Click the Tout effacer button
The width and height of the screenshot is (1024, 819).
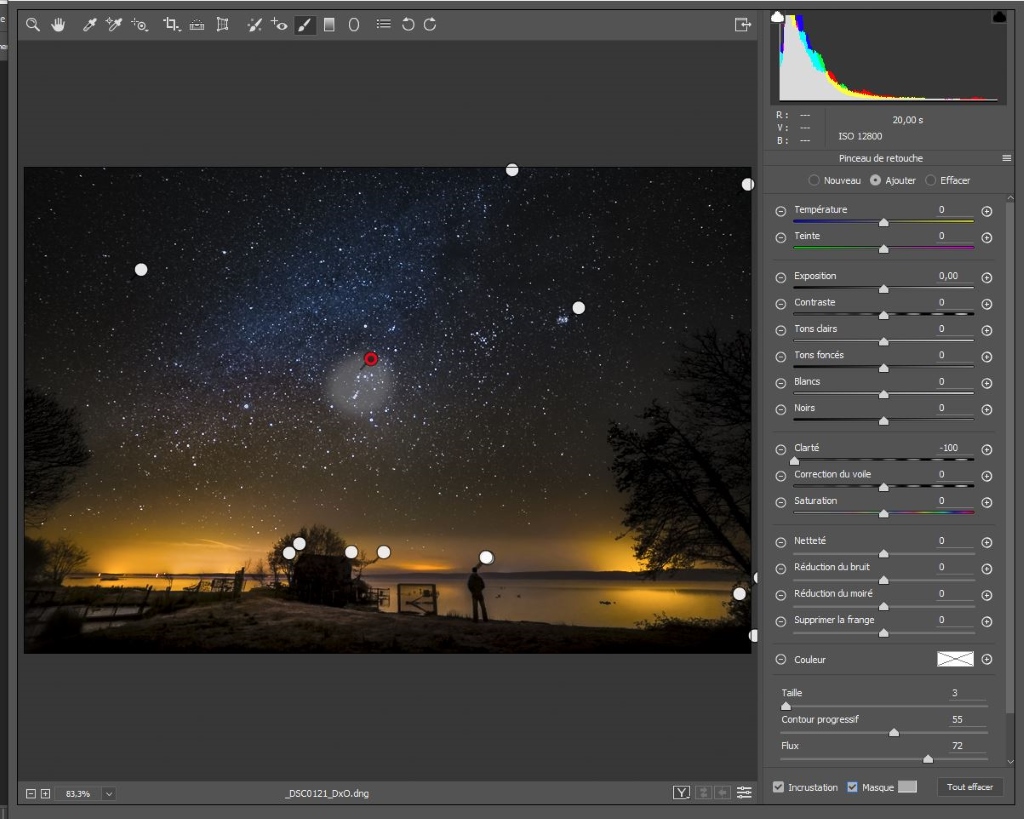pos(969,788)
